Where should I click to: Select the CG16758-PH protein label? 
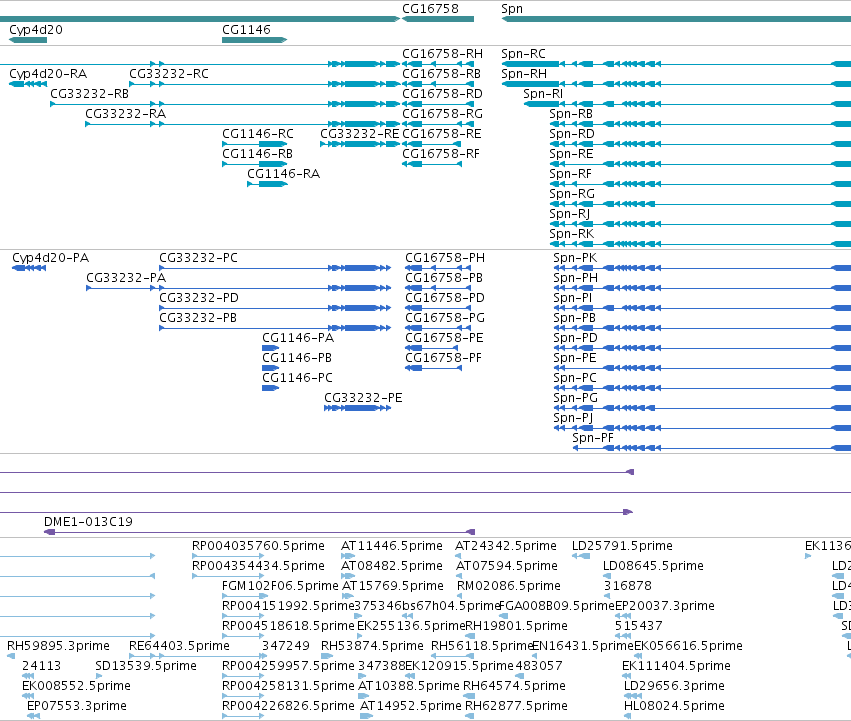click(445, 258)
